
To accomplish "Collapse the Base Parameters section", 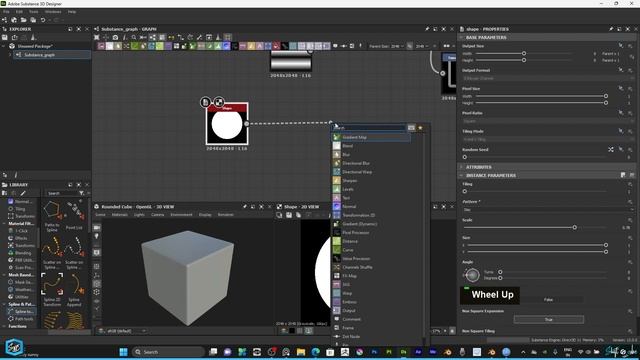I will tap(462, 37).
